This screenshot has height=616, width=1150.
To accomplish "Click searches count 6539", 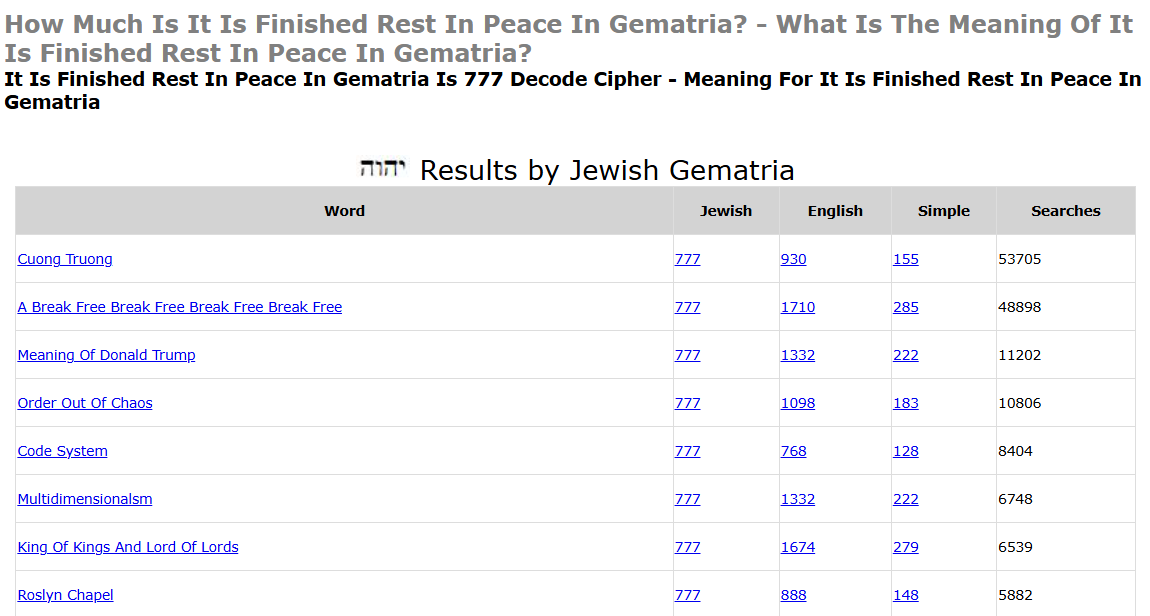I will pyautogui.click(x=1015, y=547).
